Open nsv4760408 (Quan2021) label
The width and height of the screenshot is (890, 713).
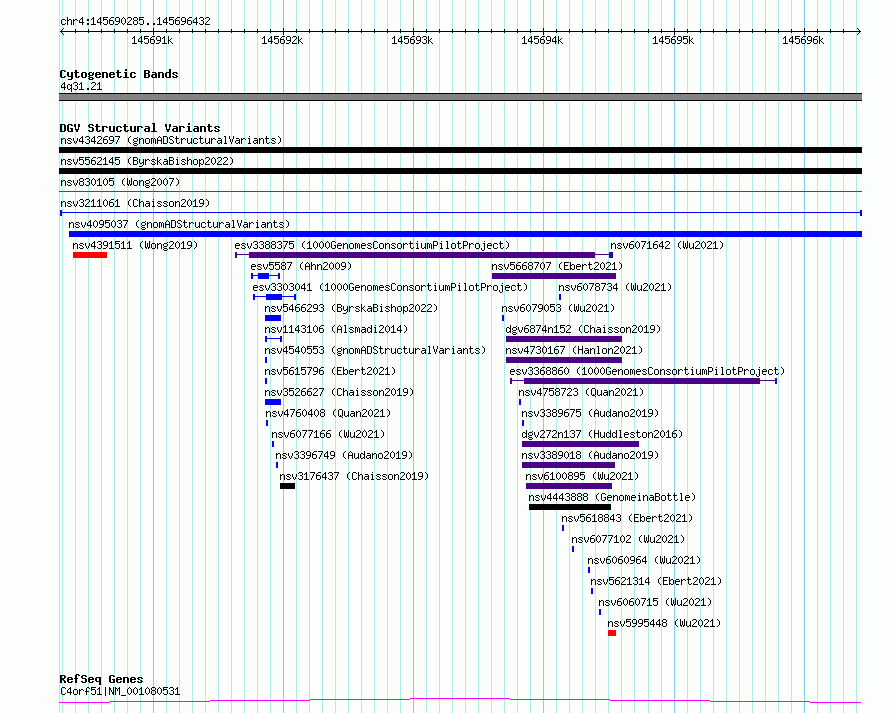click(x=328, y=413)
